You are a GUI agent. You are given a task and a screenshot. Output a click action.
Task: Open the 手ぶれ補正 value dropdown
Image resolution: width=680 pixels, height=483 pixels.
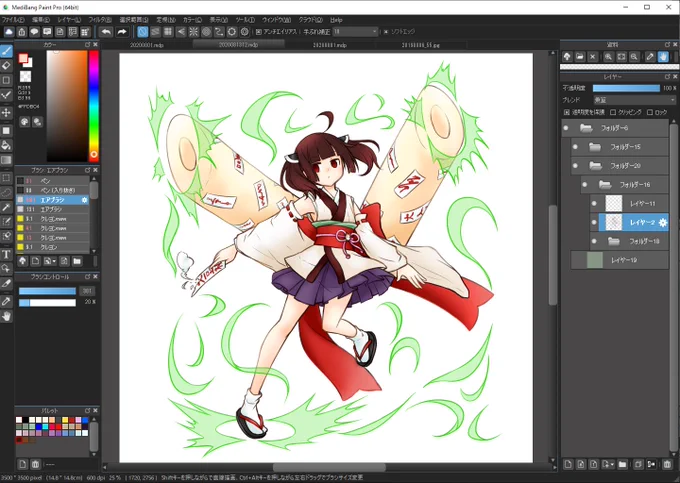pyautogui.click(x=356, y=32)
